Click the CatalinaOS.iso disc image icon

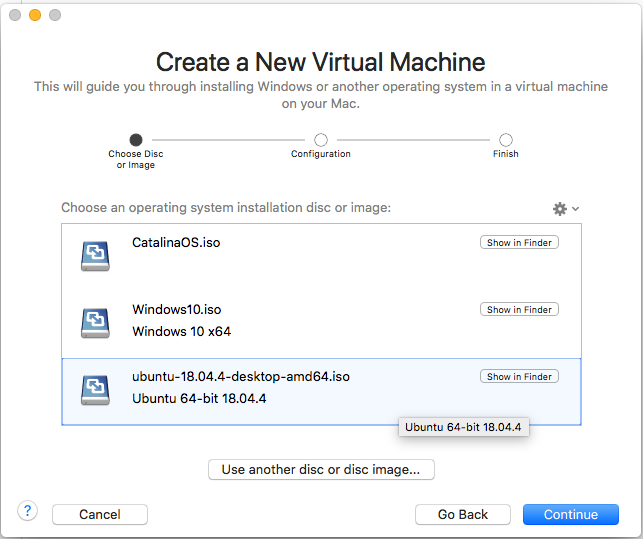[x=95, y=256]
